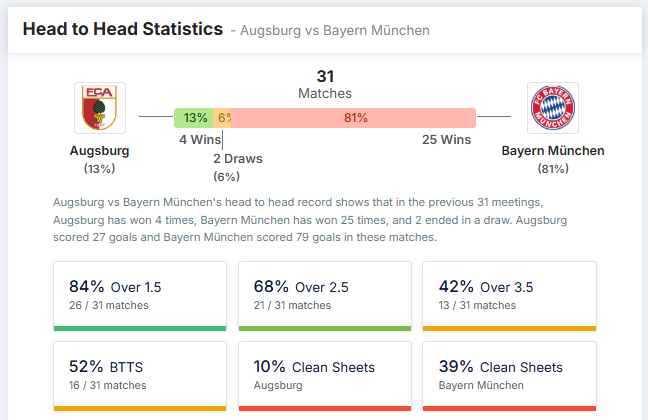Click the 39% Clean Sheets Bayern München card
The width and height of the screenshot is (648, 420).
(509, 376)
